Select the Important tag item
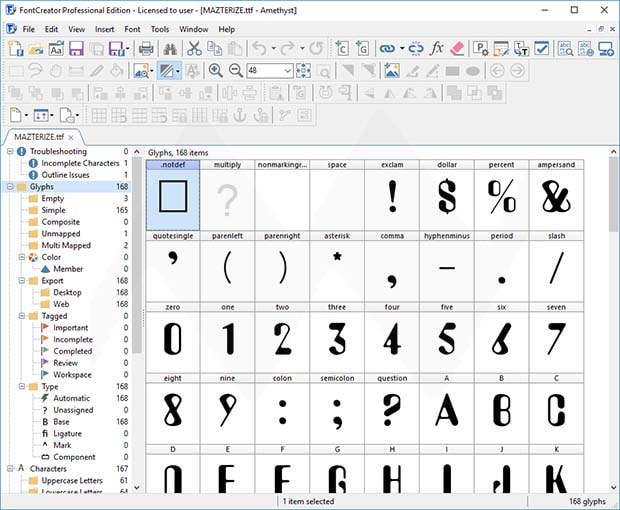 70,328
